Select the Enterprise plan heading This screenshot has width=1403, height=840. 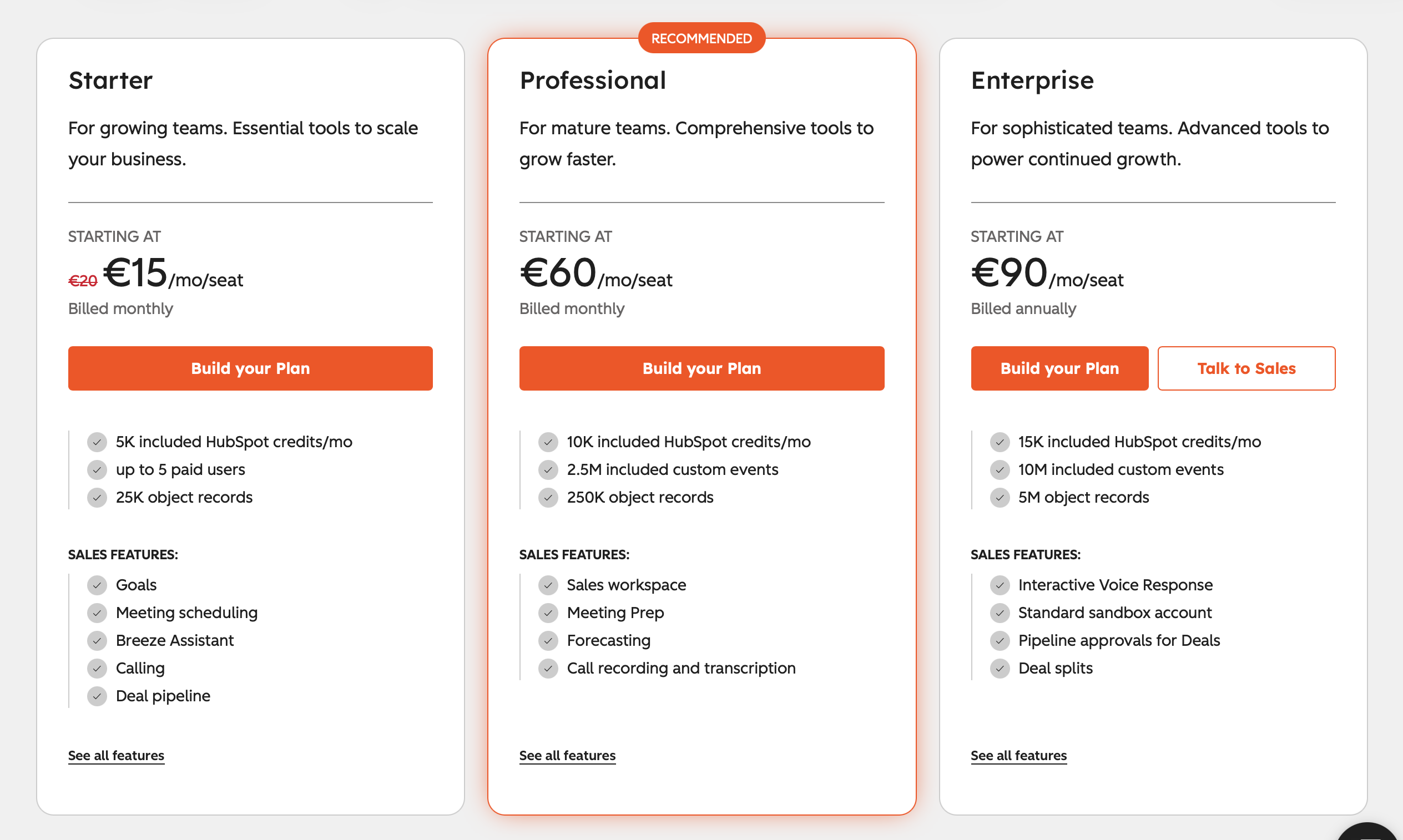point(1032,80)
